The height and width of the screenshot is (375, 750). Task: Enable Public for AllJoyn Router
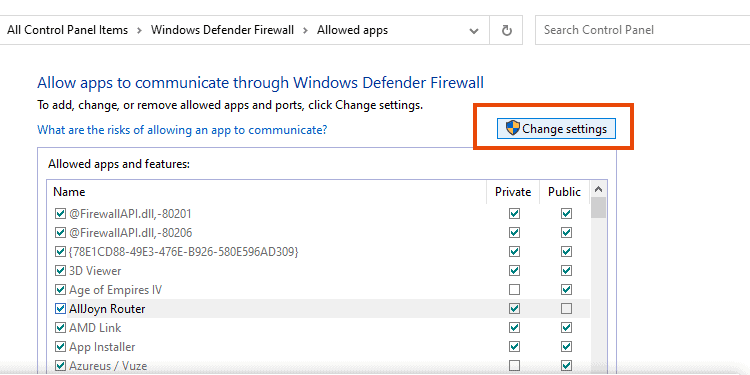pyautogui.click(x=566, y=309)
